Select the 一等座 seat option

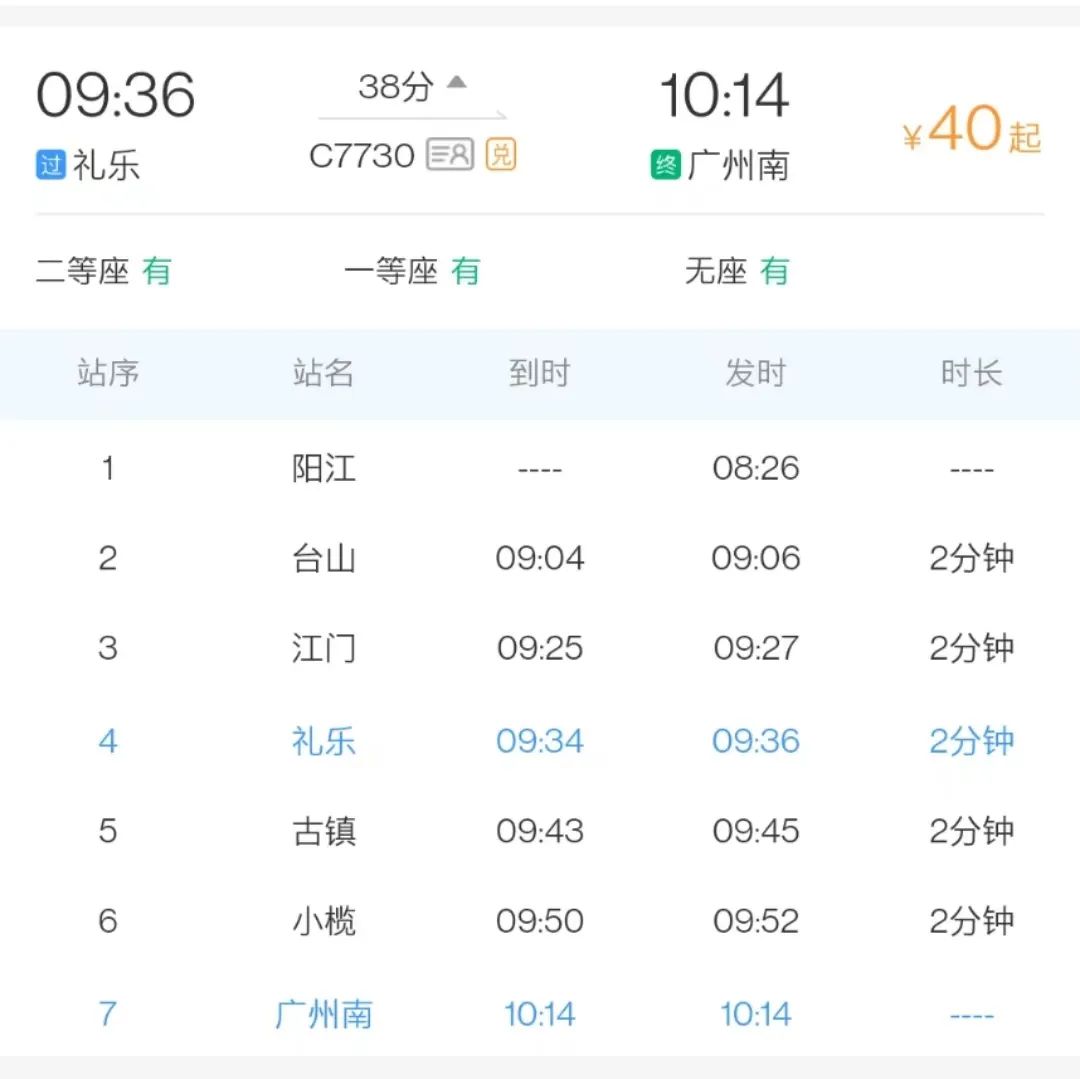[x=412, y=271]
